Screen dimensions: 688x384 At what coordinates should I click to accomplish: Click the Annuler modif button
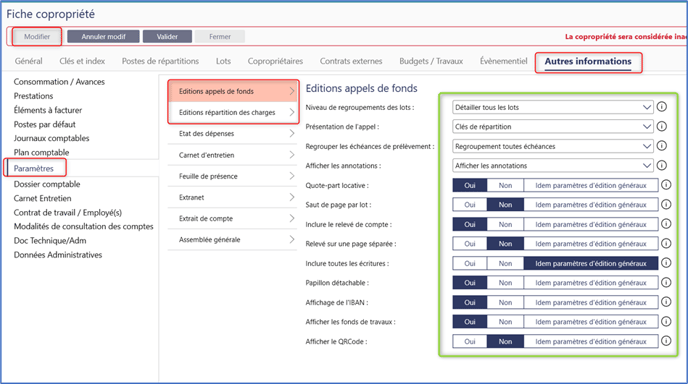(103, 36)
